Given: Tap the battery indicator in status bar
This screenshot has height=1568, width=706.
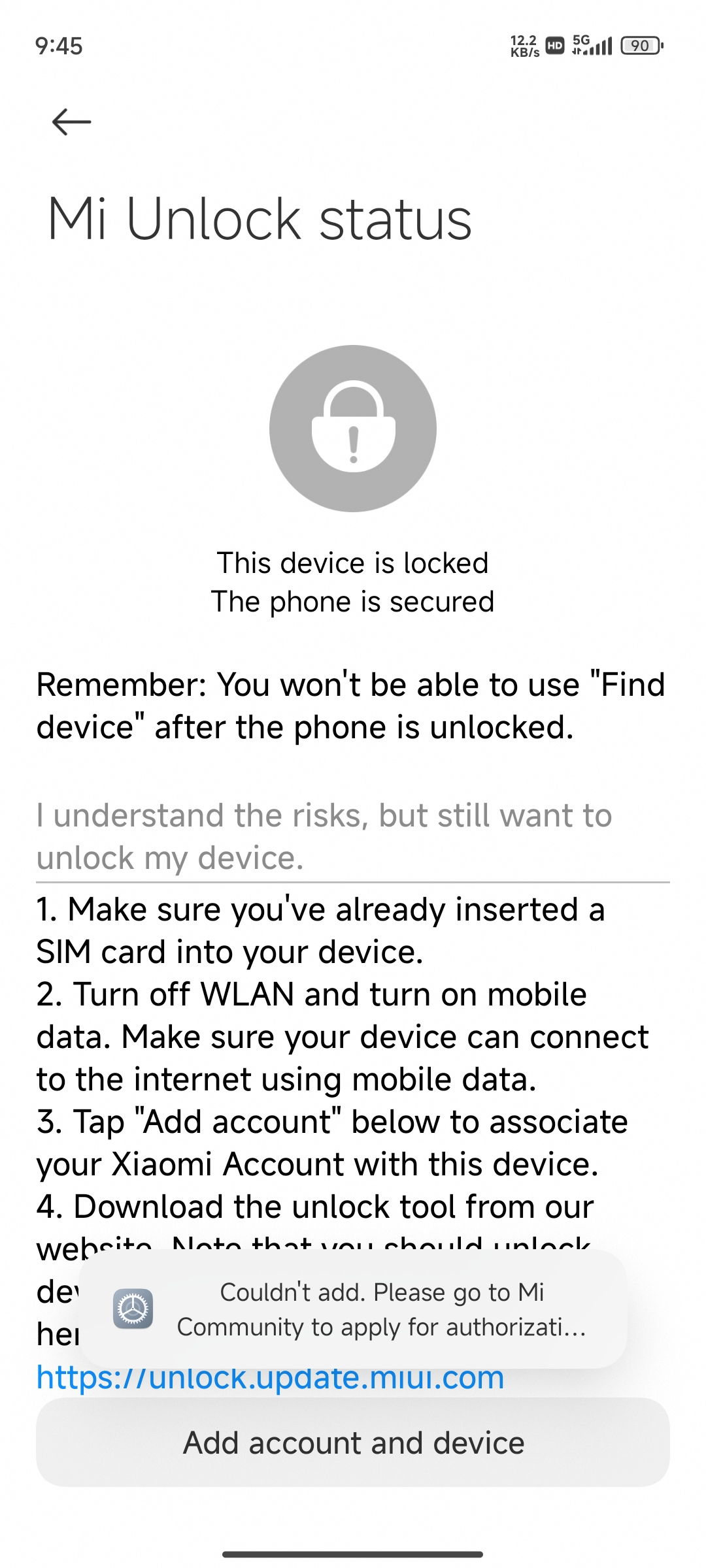Looking at the screenshot, I should [641, 46].
